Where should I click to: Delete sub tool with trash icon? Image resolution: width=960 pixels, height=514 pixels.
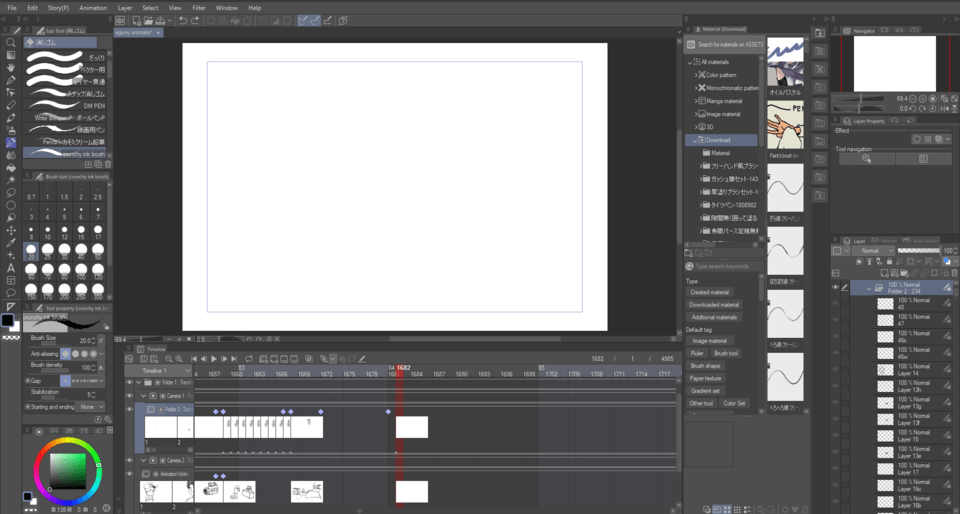(108, 165)
